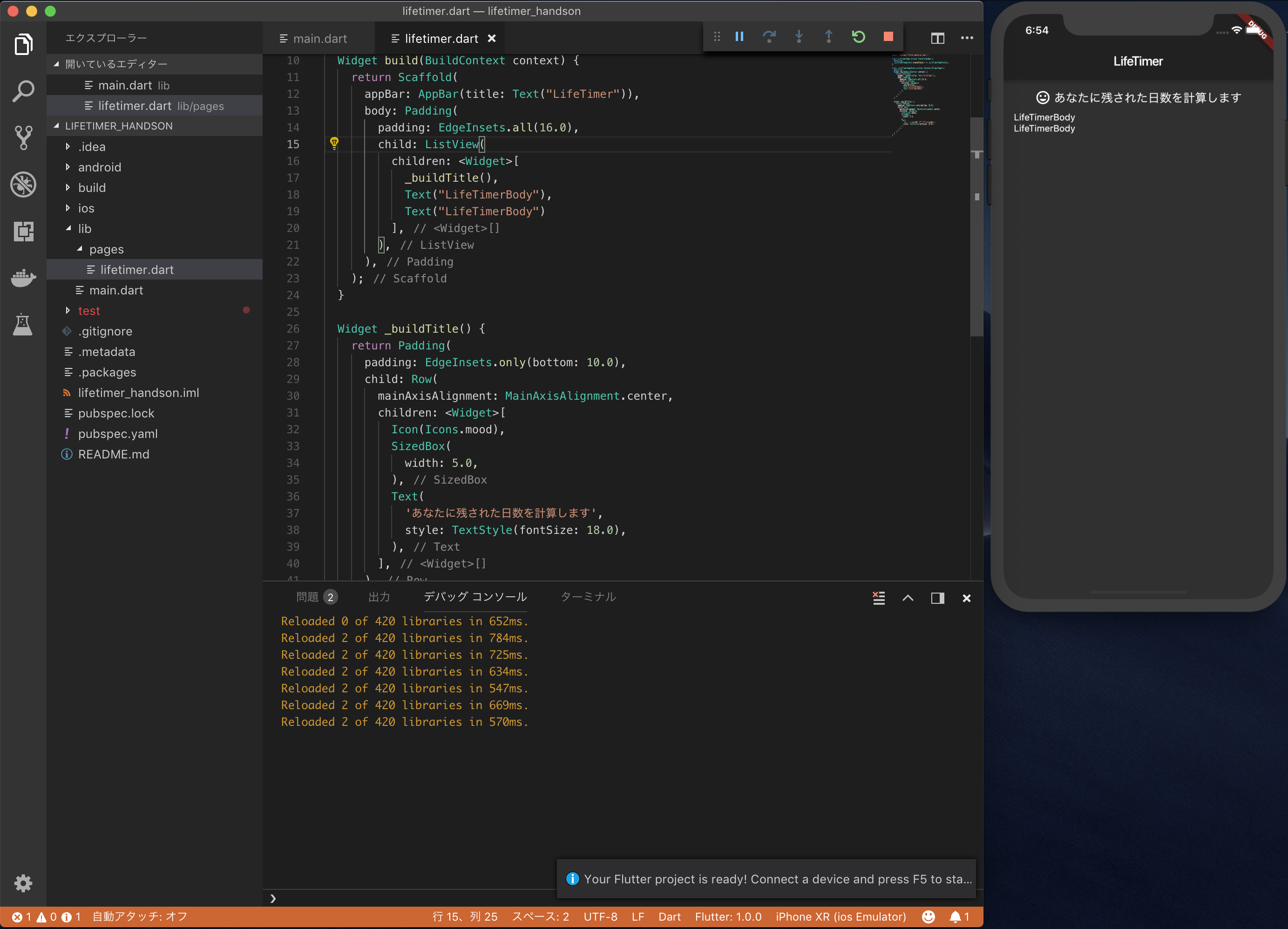The width and height of the screenshot is (1288, 929).
Task: Open pubspec.yaml in the explorer
Action: 155,434
